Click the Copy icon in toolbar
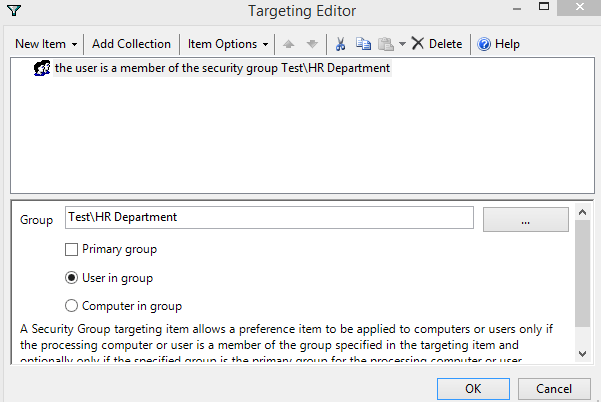 (363, 44)
